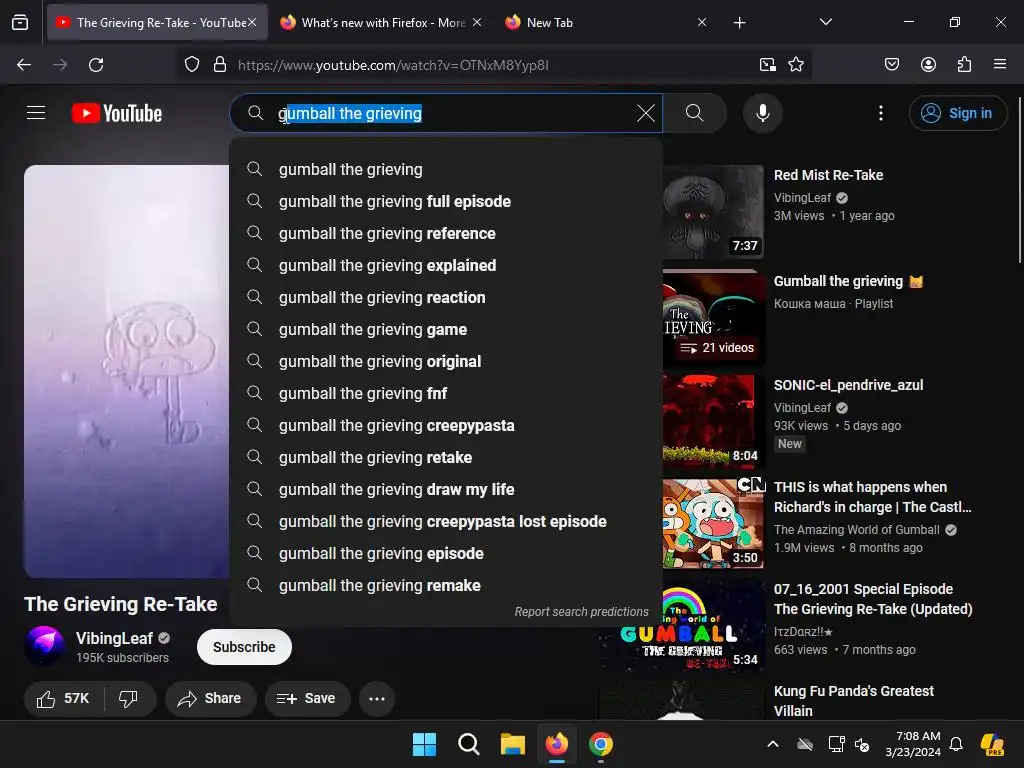The image size is (1024, 768).
Task: Open the Extensions puzzle icon
Action: [x=964, y=64]
